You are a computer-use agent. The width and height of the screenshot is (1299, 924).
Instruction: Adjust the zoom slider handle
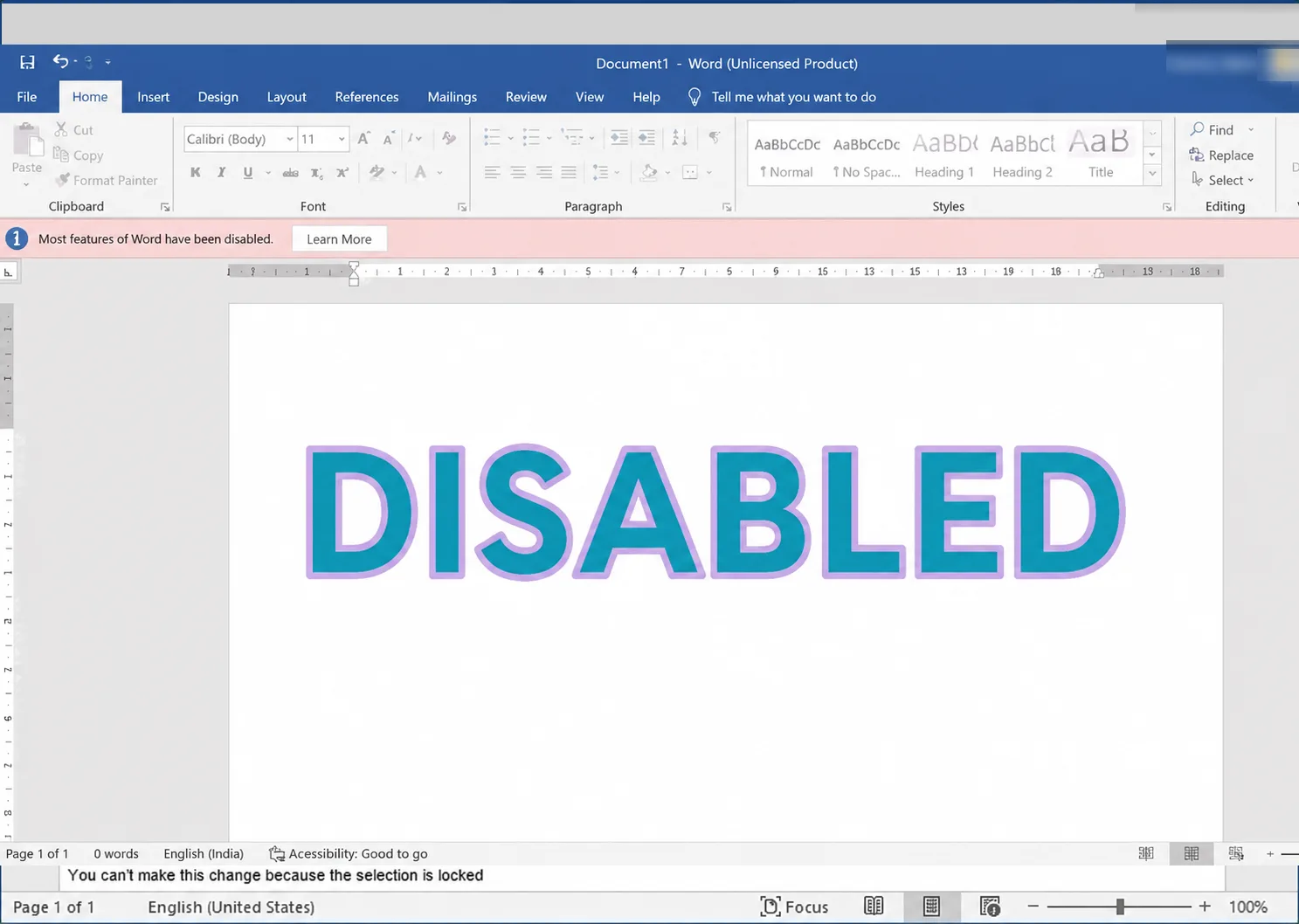pos(1120,907)
